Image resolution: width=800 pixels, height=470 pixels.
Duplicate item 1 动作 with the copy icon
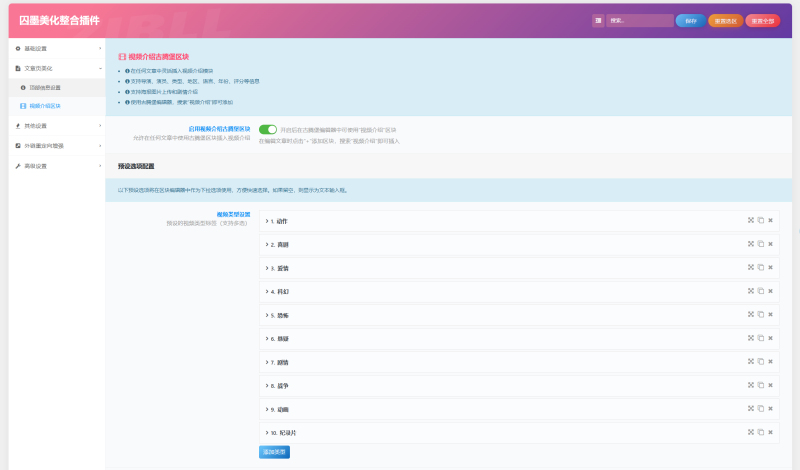pyautogui.click(x=760, y=220)
